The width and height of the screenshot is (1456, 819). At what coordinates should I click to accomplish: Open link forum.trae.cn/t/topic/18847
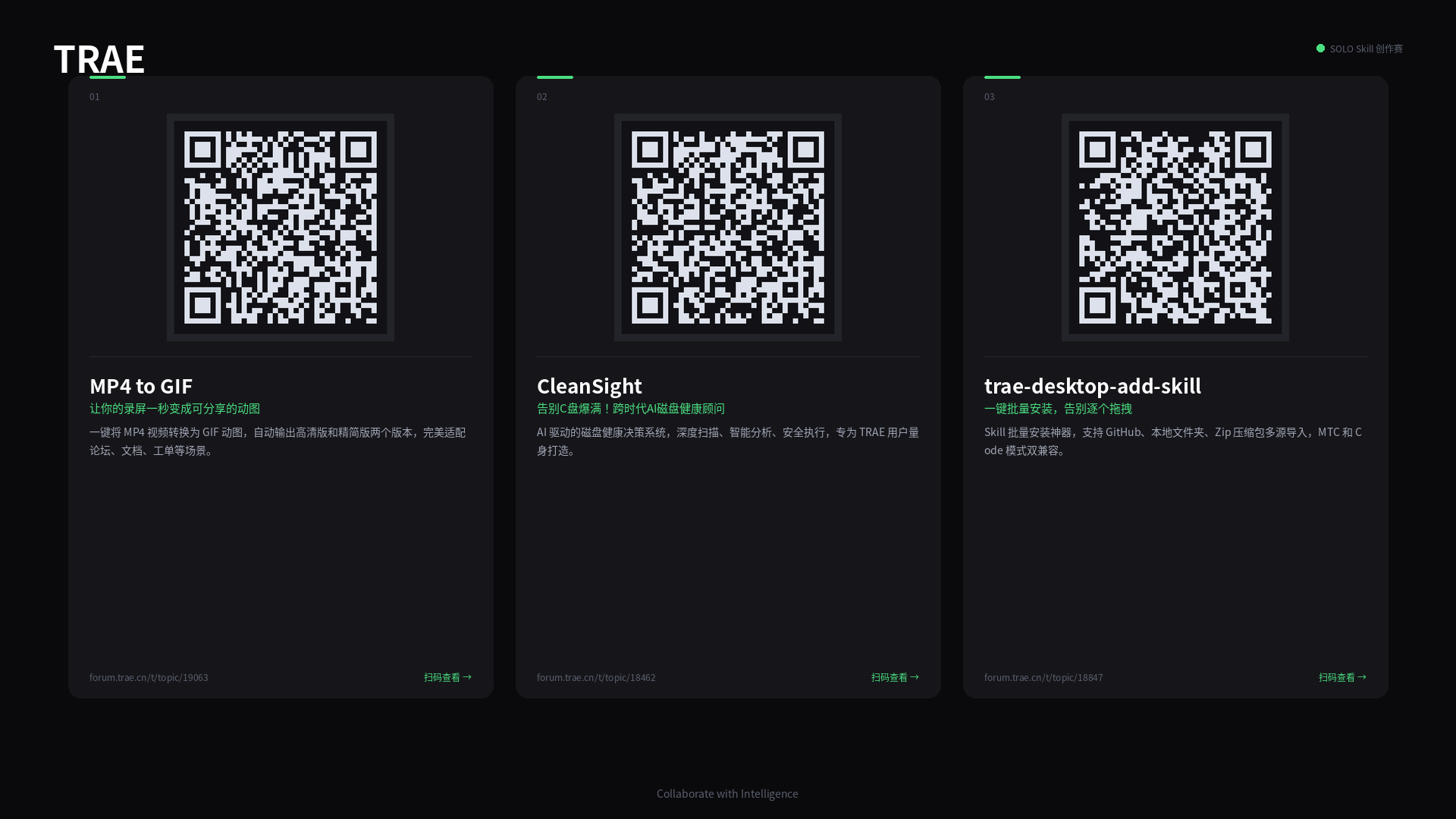pyautogui.click(x=1043, y=677)
